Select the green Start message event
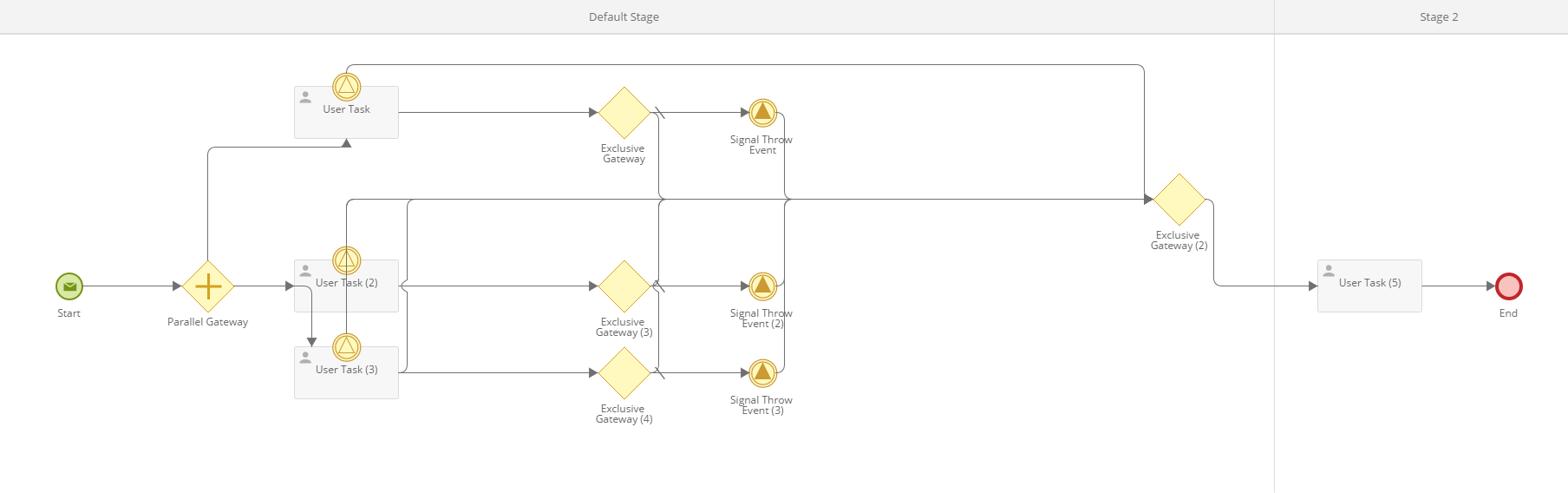The height and width of the screenshot is (493, 1568). [69, 286]
